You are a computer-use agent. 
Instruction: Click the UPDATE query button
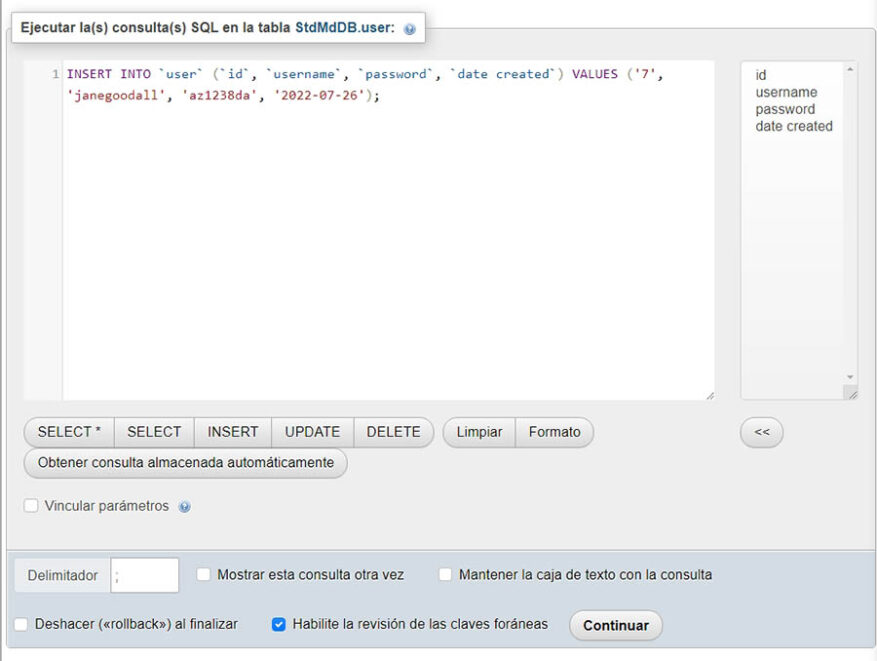(311, 432)
